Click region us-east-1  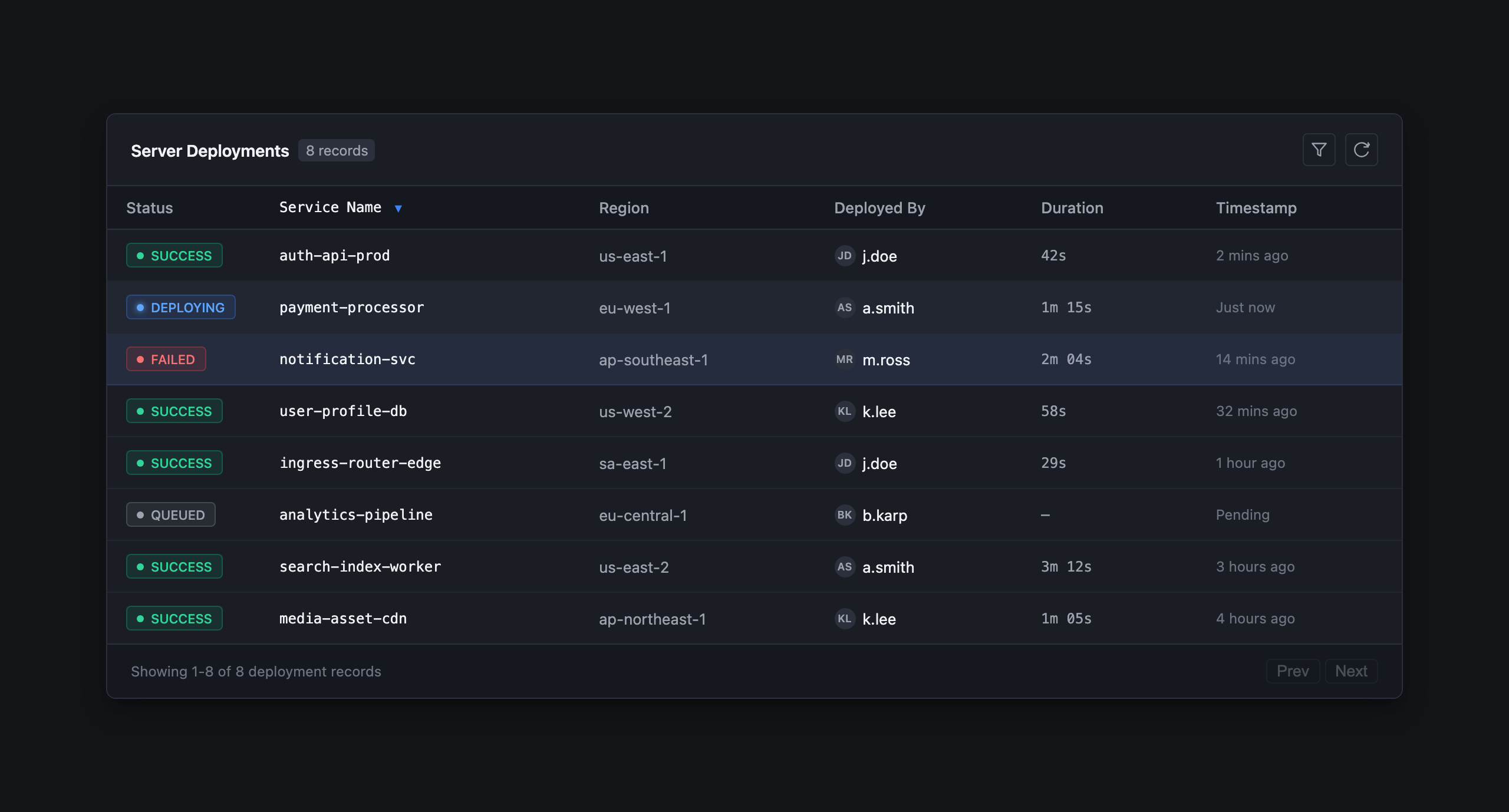pyautogui.click(x=633, y=256)
